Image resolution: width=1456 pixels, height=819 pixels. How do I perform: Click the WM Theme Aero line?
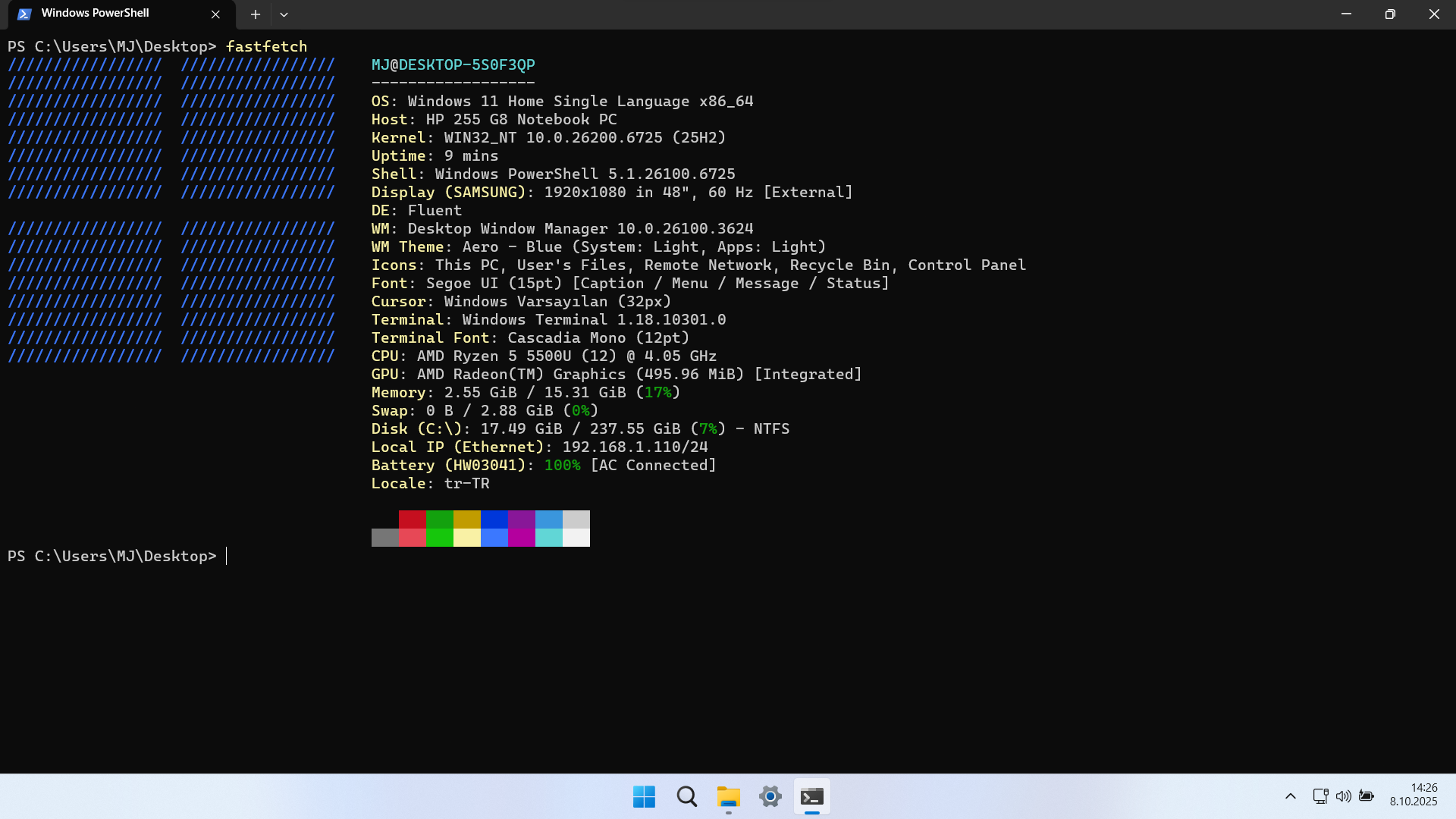point(599,246)
